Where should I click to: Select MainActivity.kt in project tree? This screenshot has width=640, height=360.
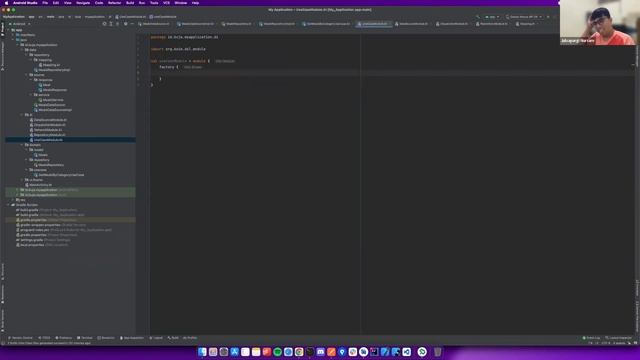pyautogui.click(x=40, y=185)
